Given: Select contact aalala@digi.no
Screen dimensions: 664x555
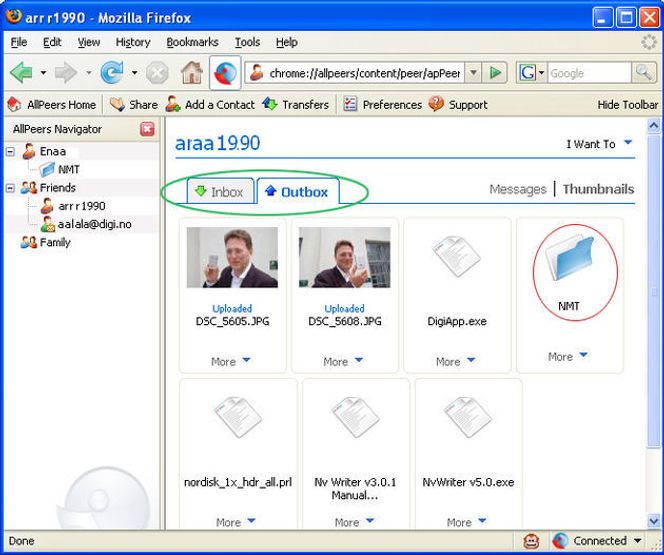Looking at the screenshot, I should pos(86,224).
